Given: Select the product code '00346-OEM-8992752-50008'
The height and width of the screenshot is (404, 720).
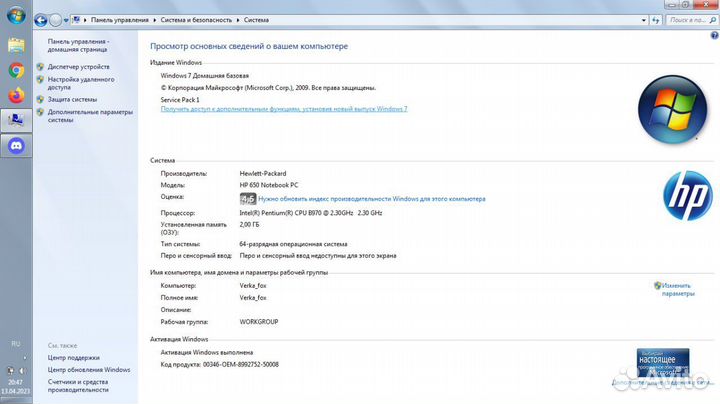Looking at the screenshot, I should tap(241, 365).
